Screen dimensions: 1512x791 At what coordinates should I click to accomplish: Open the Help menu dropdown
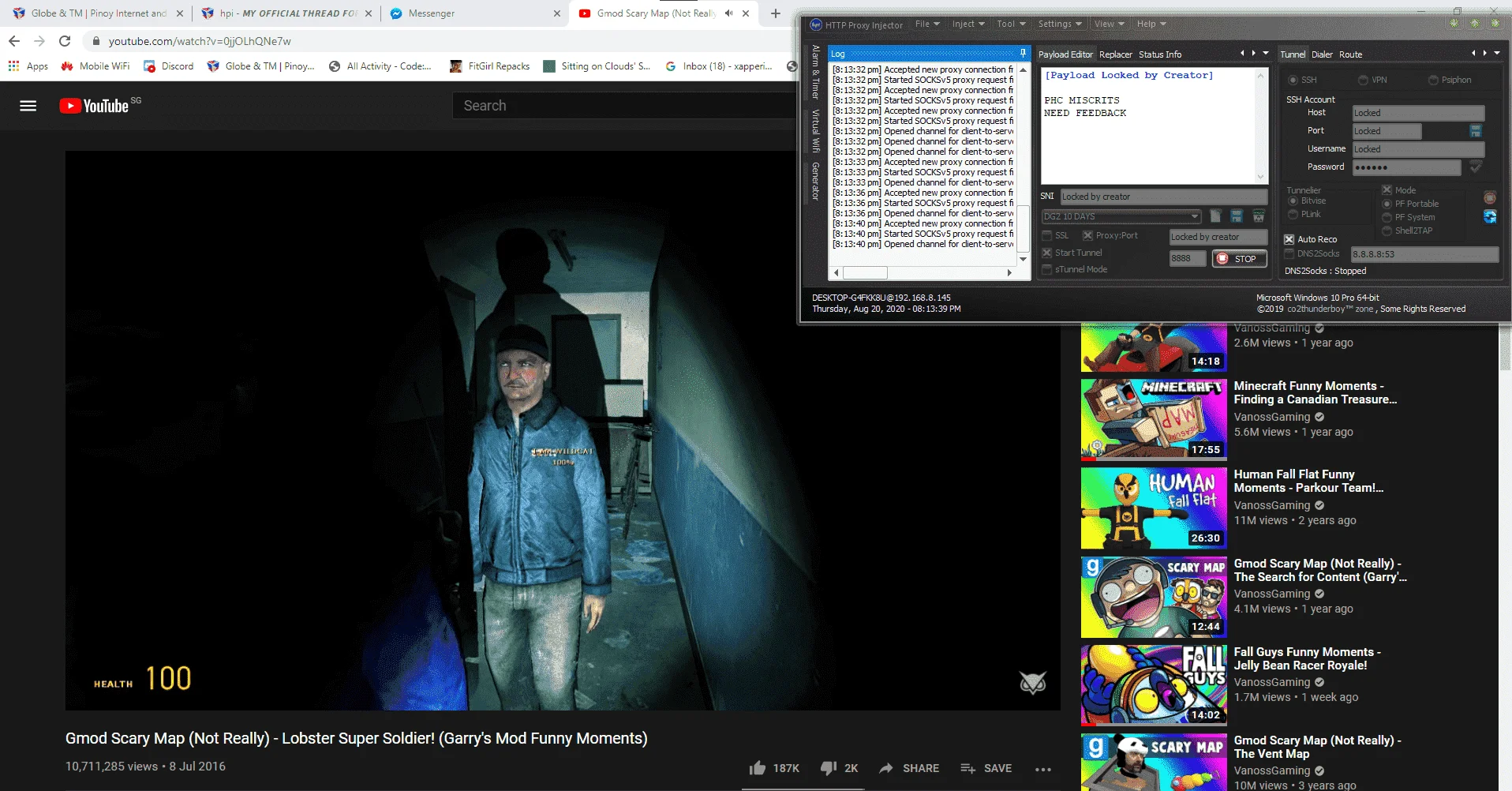[x=1151, y=24]
